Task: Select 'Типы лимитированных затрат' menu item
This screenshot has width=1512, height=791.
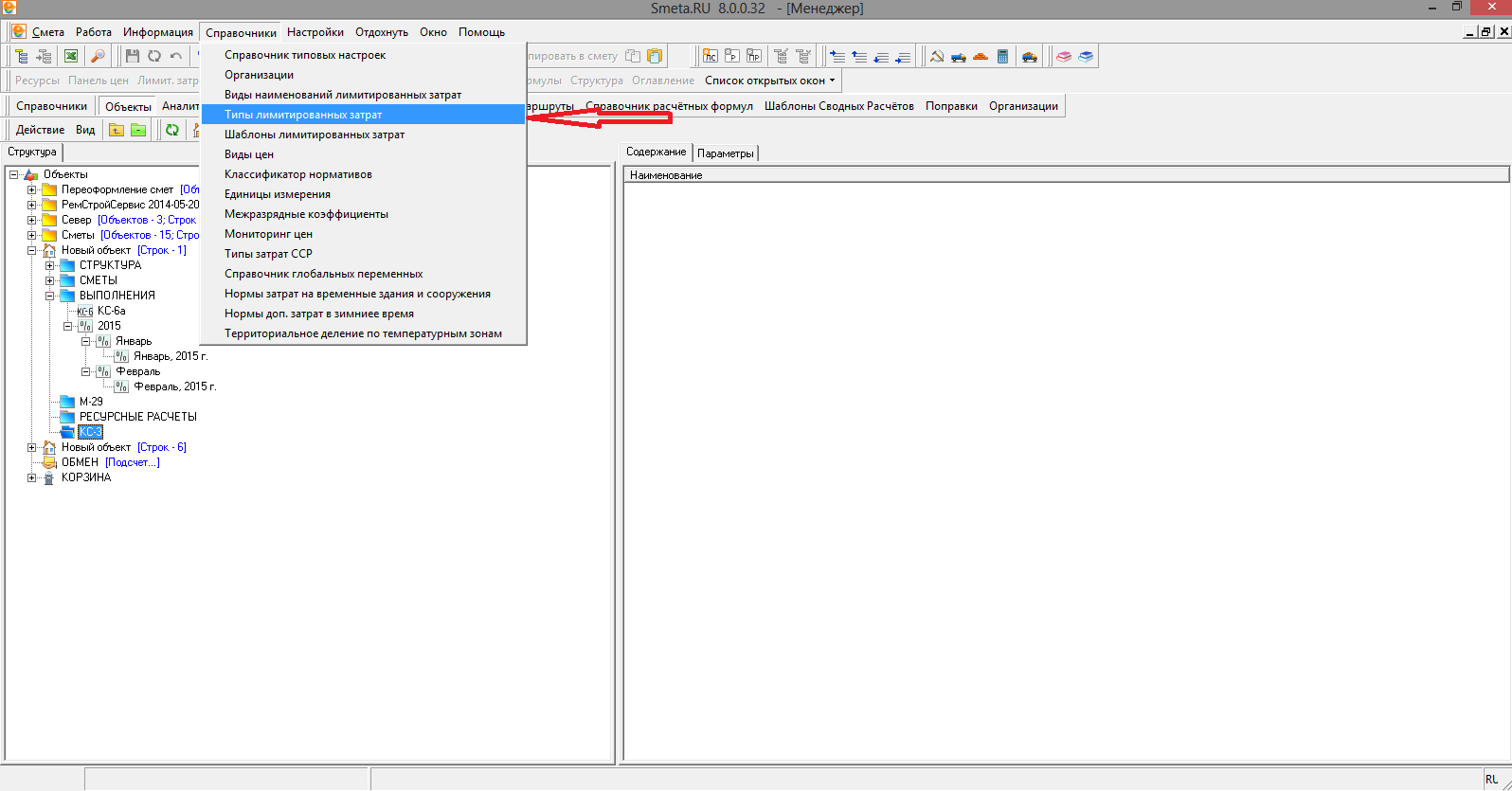Action: (x=303, y=115)
